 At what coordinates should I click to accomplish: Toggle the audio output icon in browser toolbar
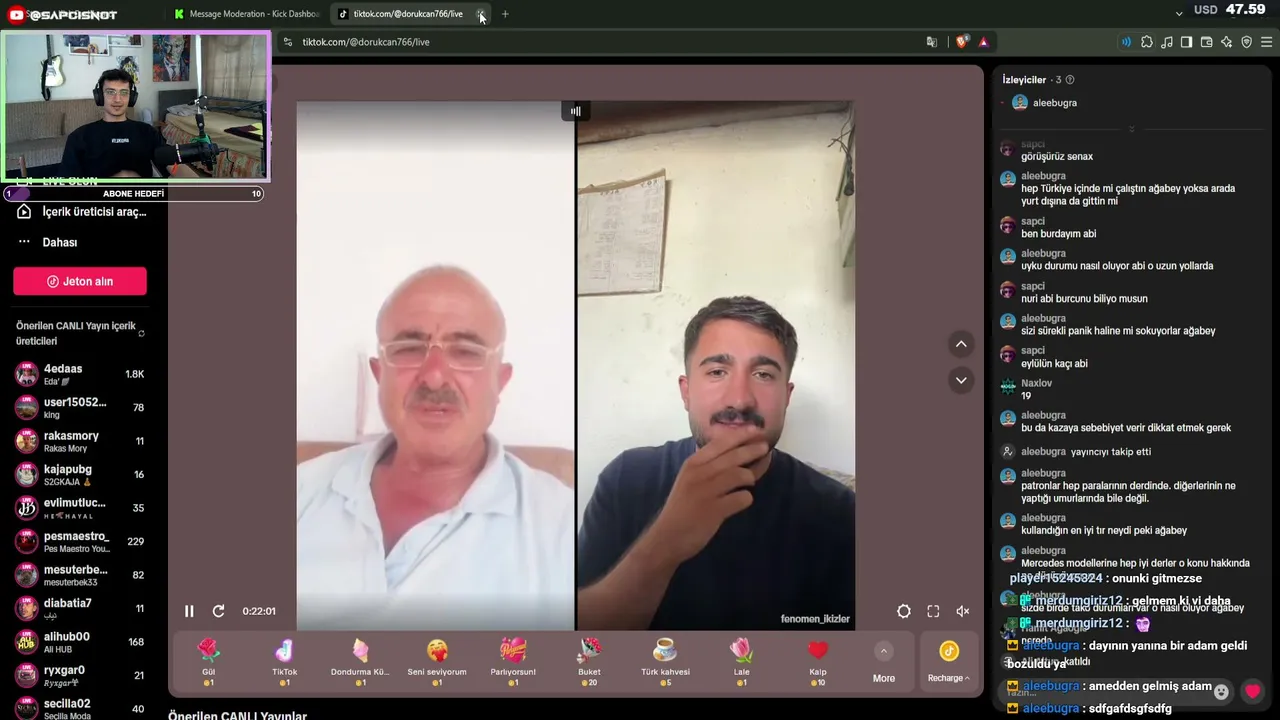click(x=1126, y=42)
